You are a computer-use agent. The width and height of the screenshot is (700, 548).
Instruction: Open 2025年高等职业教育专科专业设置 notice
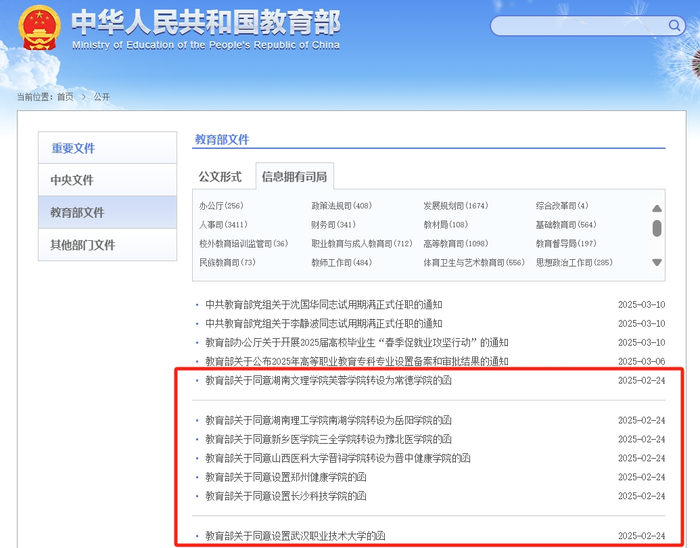357,361
